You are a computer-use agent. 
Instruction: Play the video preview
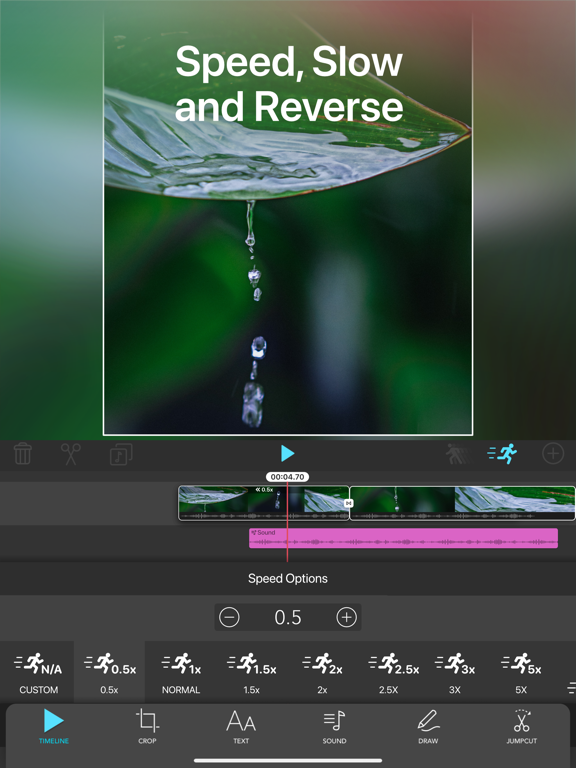coord(288,454)
